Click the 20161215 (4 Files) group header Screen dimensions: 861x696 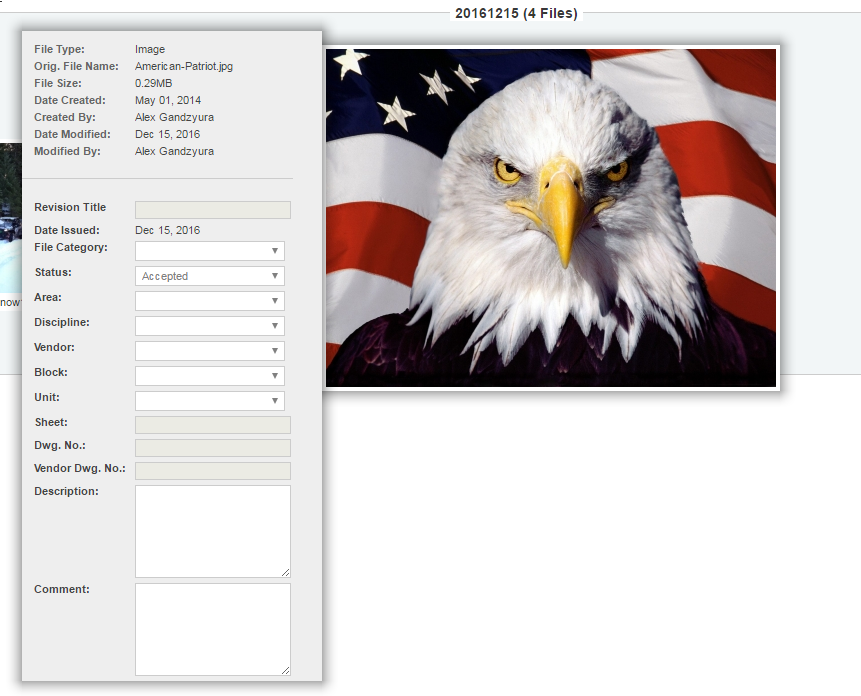pyautogui.click(x=516, y=13)
